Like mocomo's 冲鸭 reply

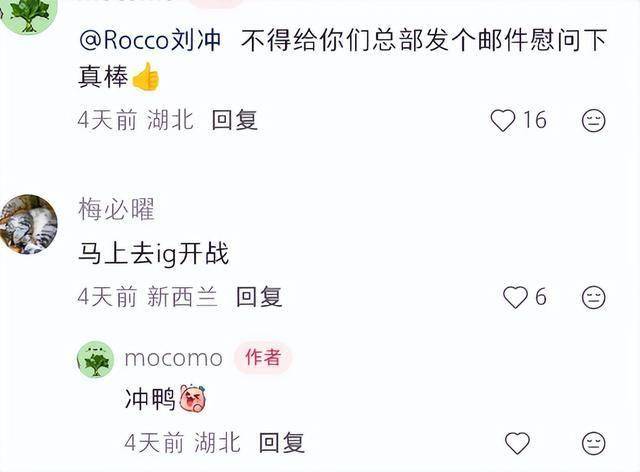517,443
